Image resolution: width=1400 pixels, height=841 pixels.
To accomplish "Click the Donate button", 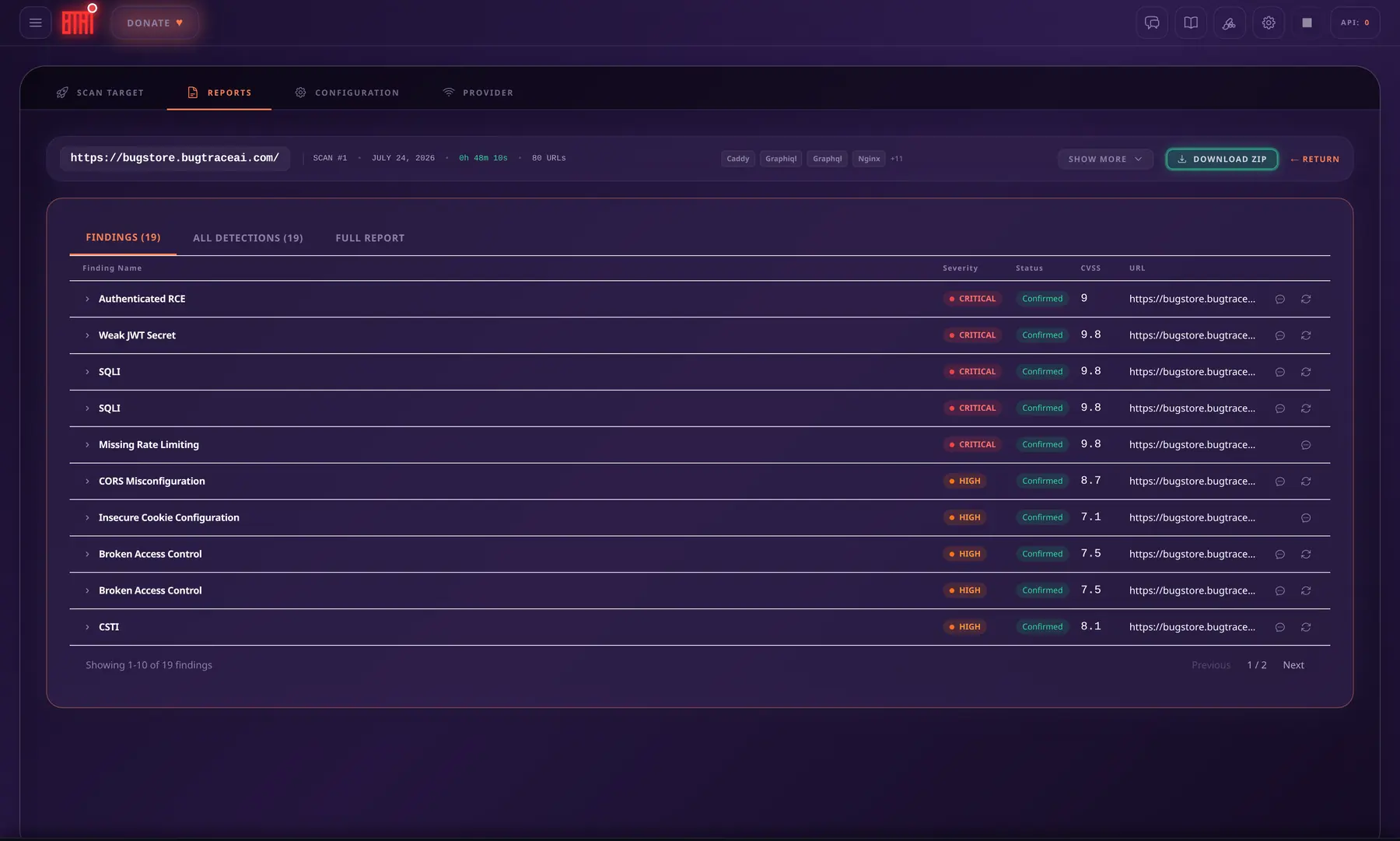I will pos(155,23).
